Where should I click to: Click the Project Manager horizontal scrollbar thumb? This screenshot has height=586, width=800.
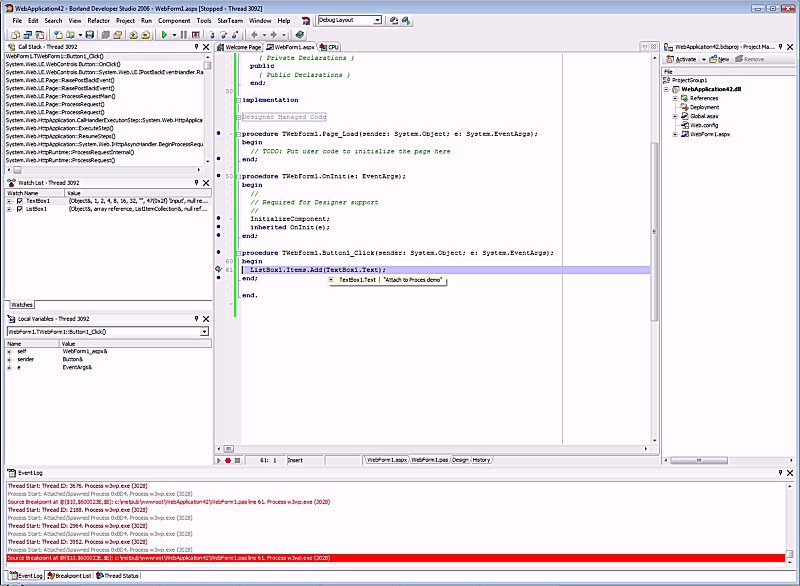pyautogui.click(x=699, y=461)
